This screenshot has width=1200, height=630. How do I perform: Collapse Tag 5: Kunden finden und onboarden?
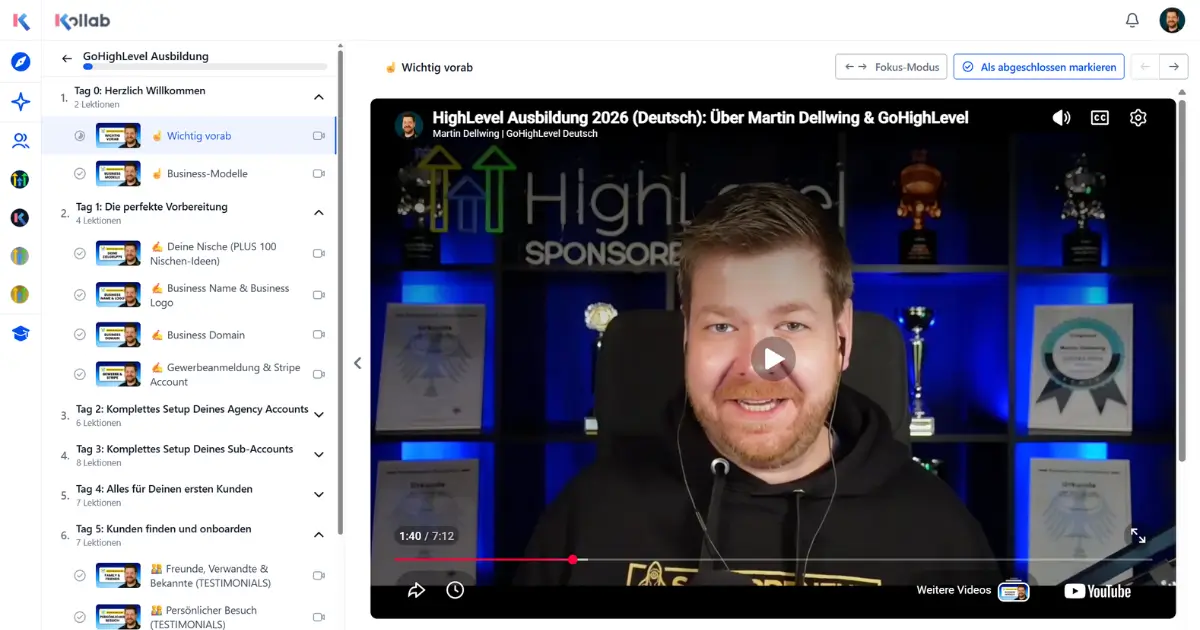tap(319, 535)
